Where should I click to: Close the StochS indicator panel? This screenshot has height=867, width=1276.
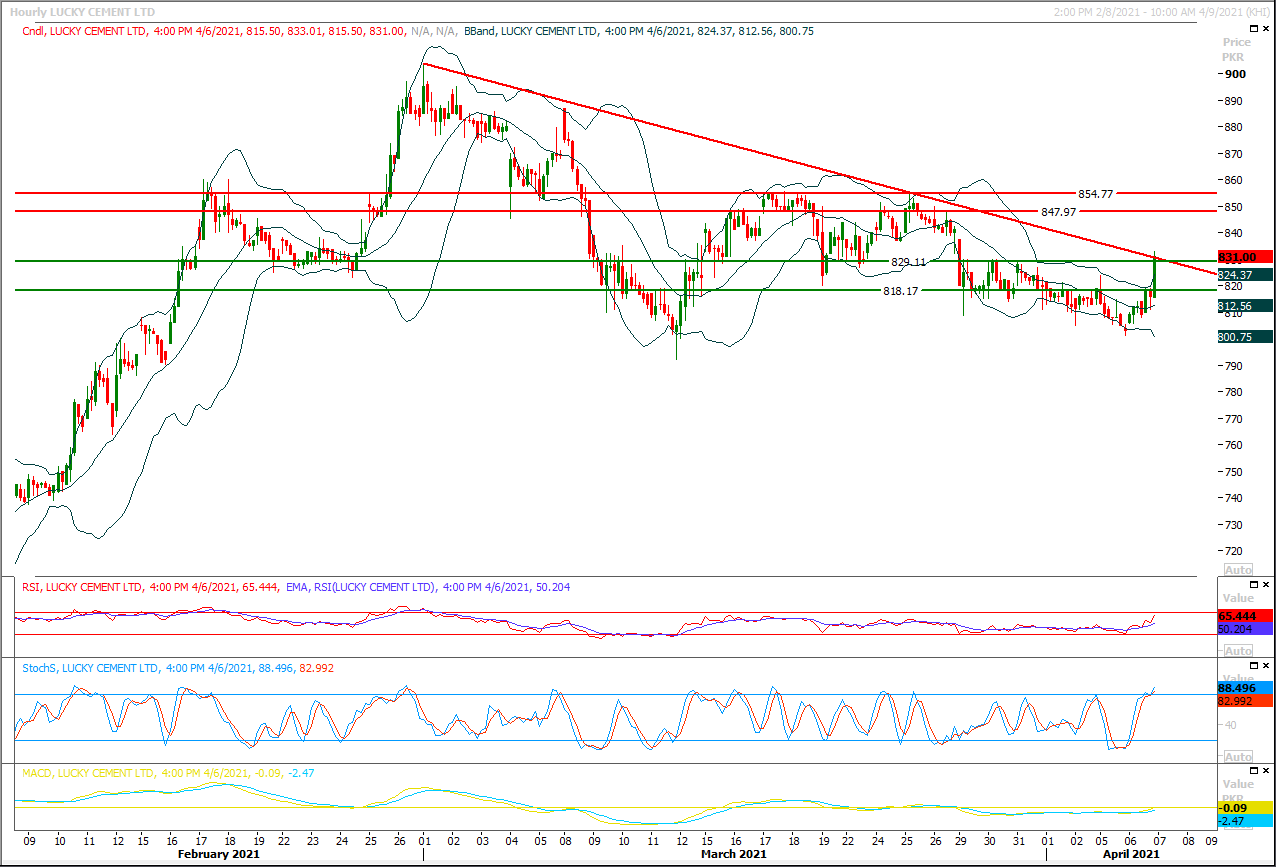pos(1266,666)
